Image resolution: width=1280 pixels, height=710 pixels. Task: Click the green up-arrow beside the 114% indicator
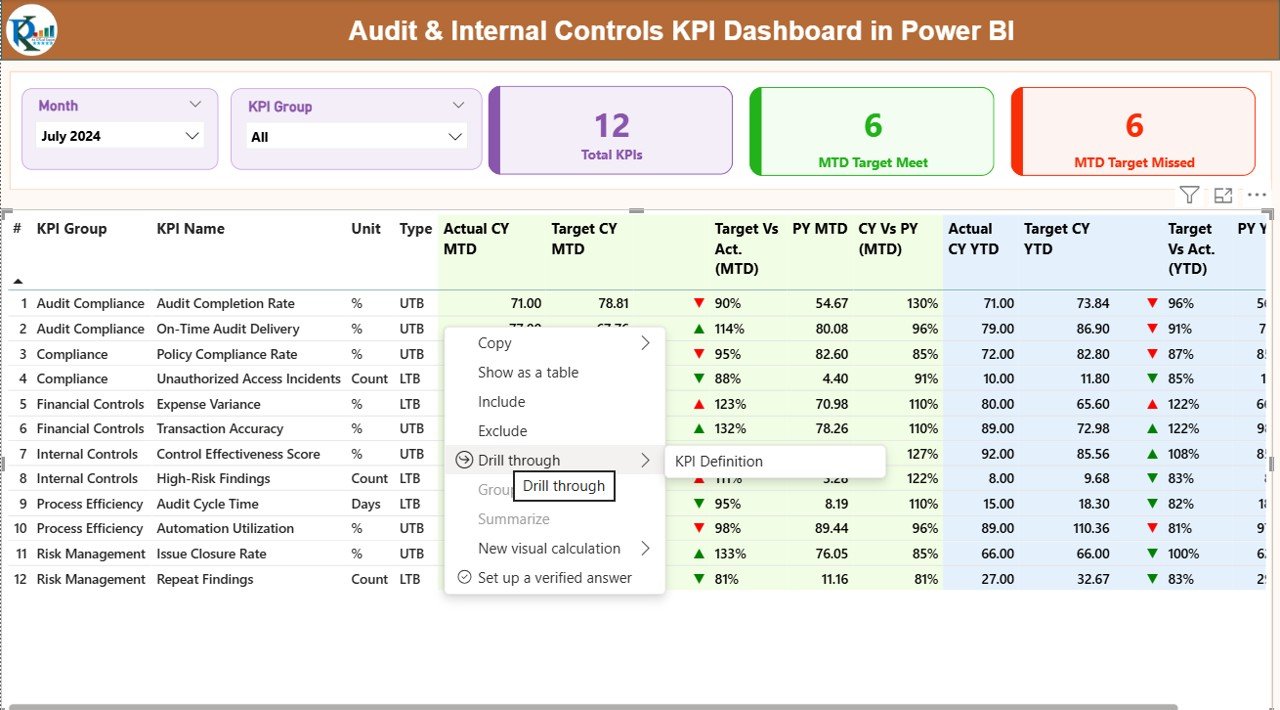coord(697,328)
